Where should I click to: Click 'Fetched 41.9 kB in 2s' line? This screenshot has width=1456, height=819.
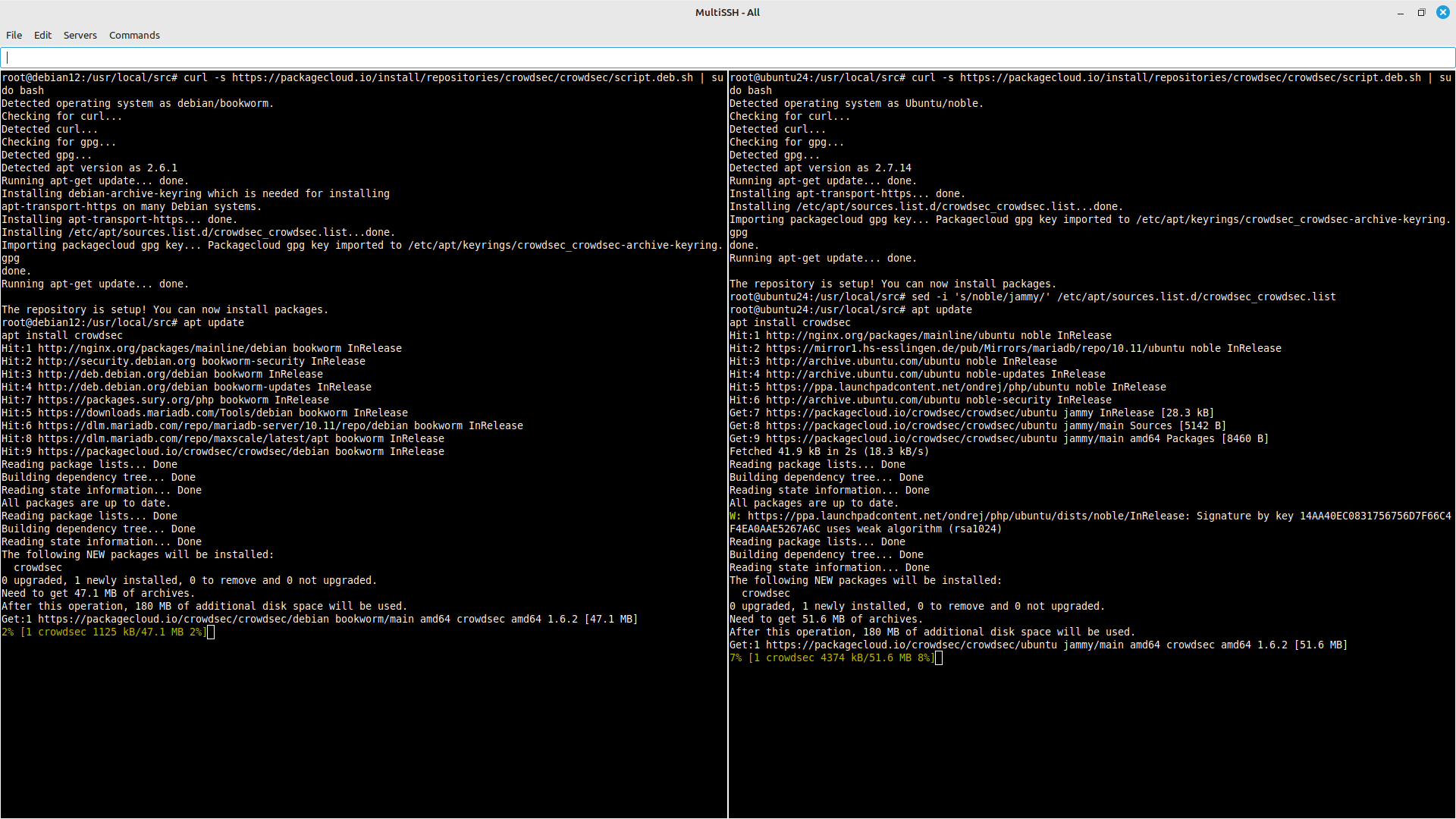click(830, 451)
